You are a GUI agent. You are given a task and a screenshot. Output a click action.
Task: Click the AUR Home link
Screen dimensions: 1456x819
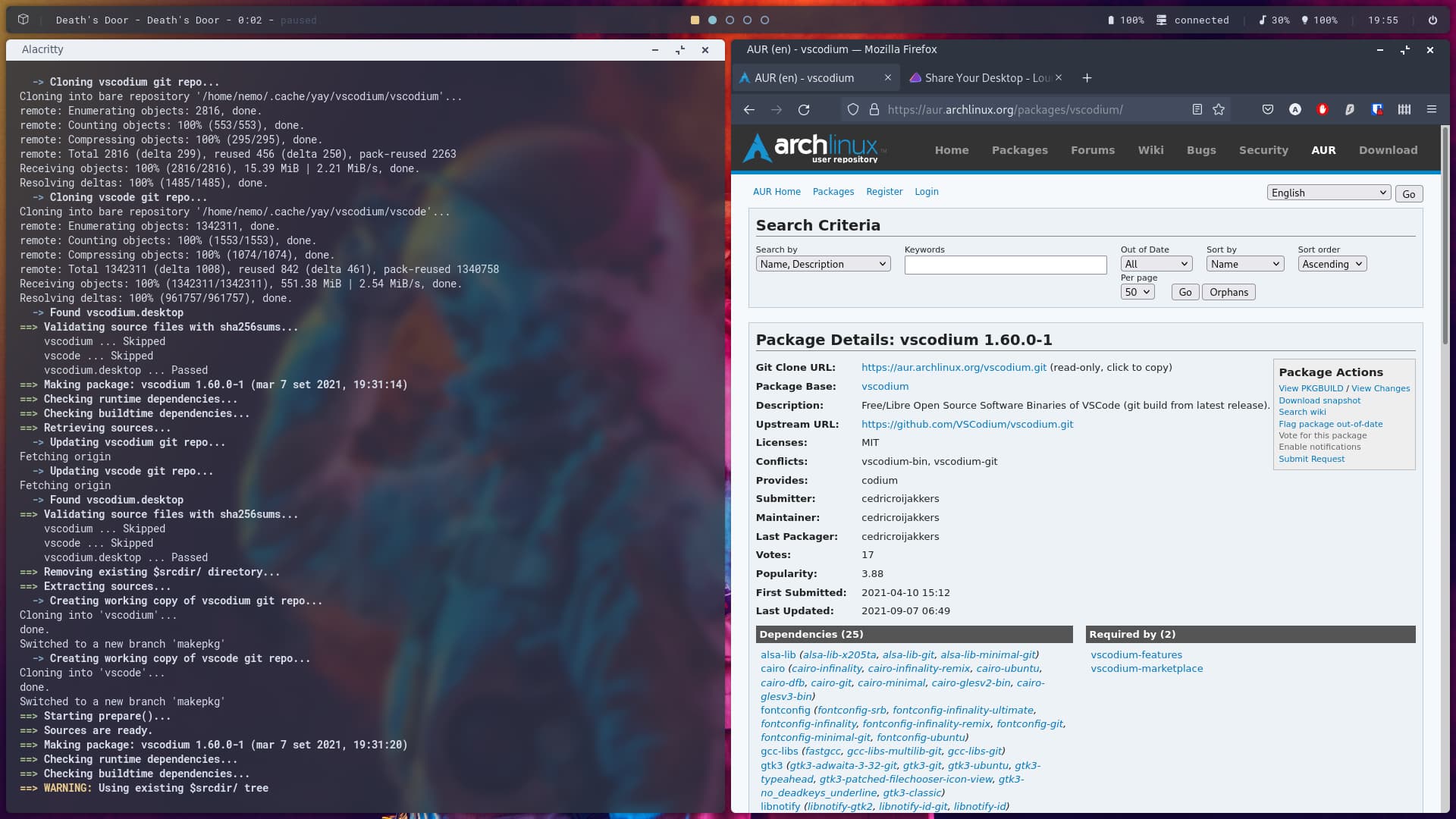coord(777,192)
